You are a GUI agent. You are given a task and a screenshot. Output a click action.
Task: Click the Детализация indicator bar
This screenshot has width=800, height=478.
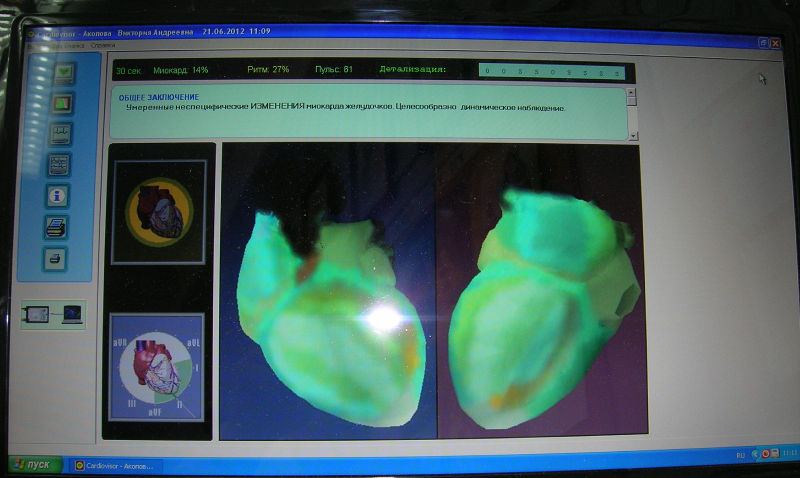(554, 71)
